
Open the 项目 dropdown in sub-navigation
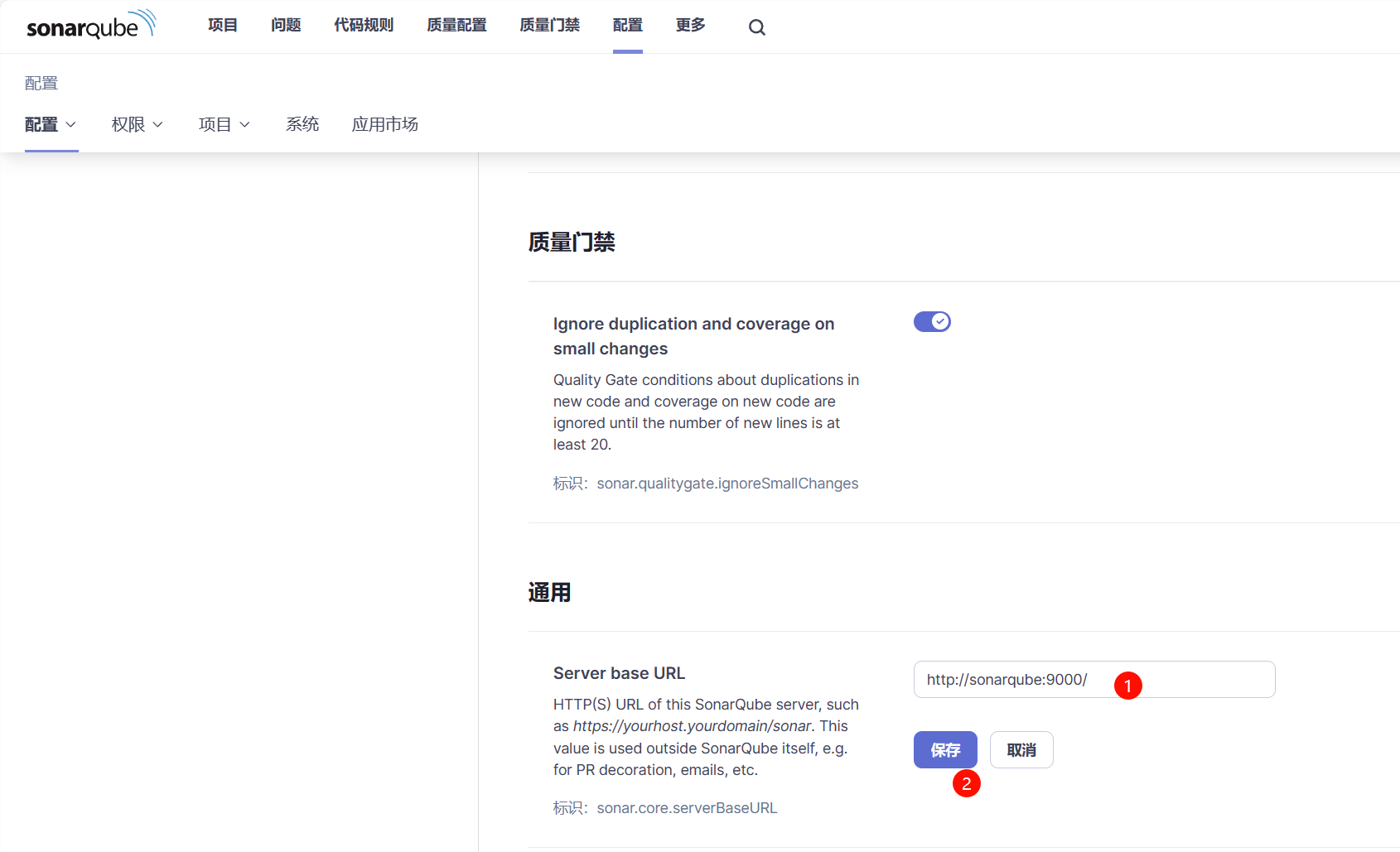point(224,124)
